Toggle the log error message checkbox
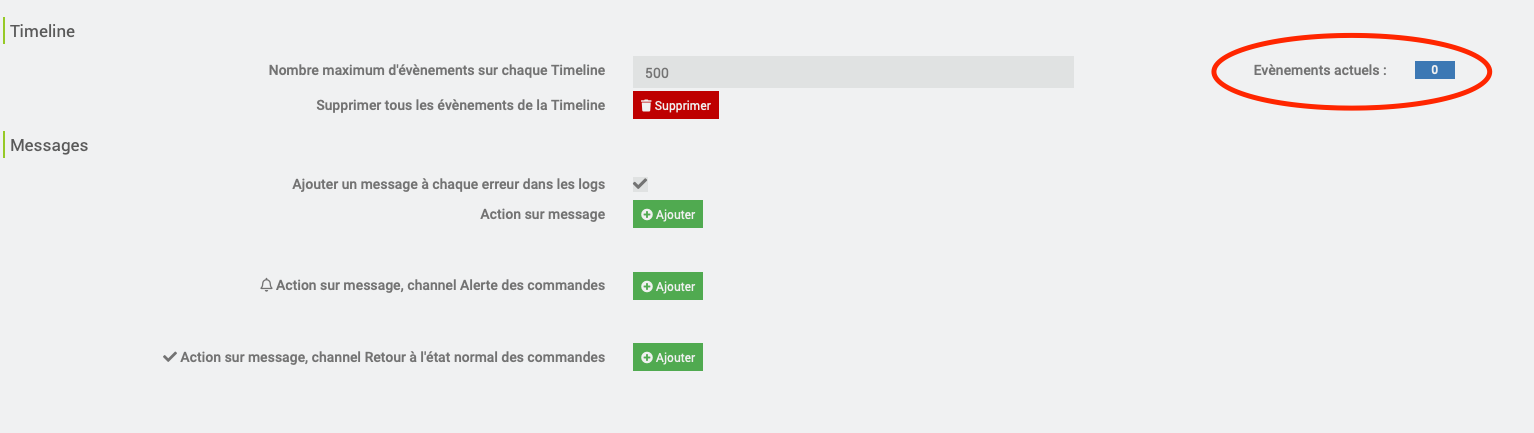The height and width of the screenshot is (433, 1534). (640, 184)
